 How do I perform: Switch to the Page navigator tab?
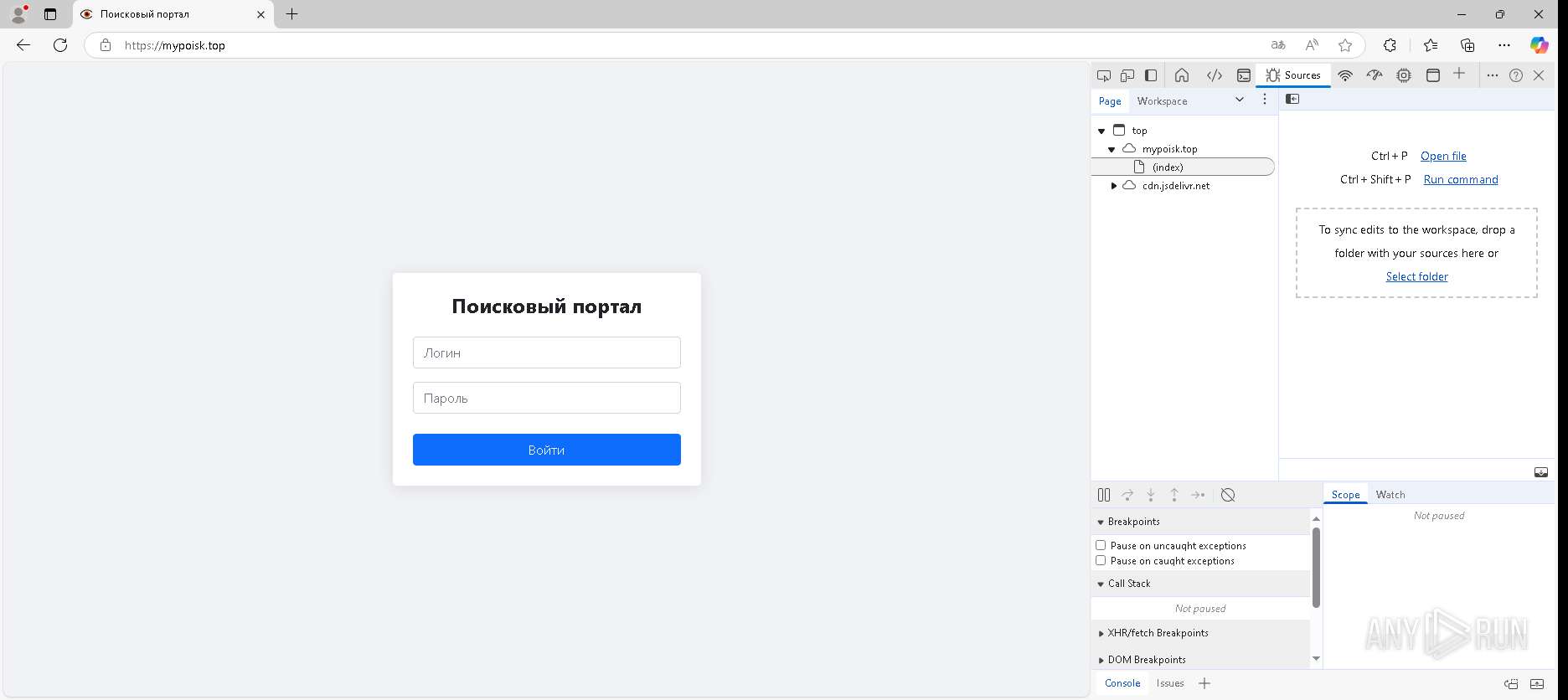point(1110,100)
